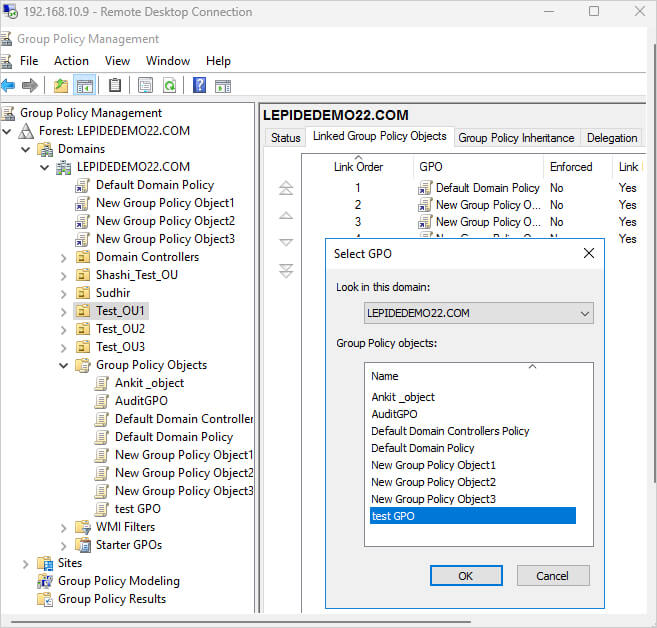Expand the Shashi_Test_OU node
The image size is (657, 628).
63,275
